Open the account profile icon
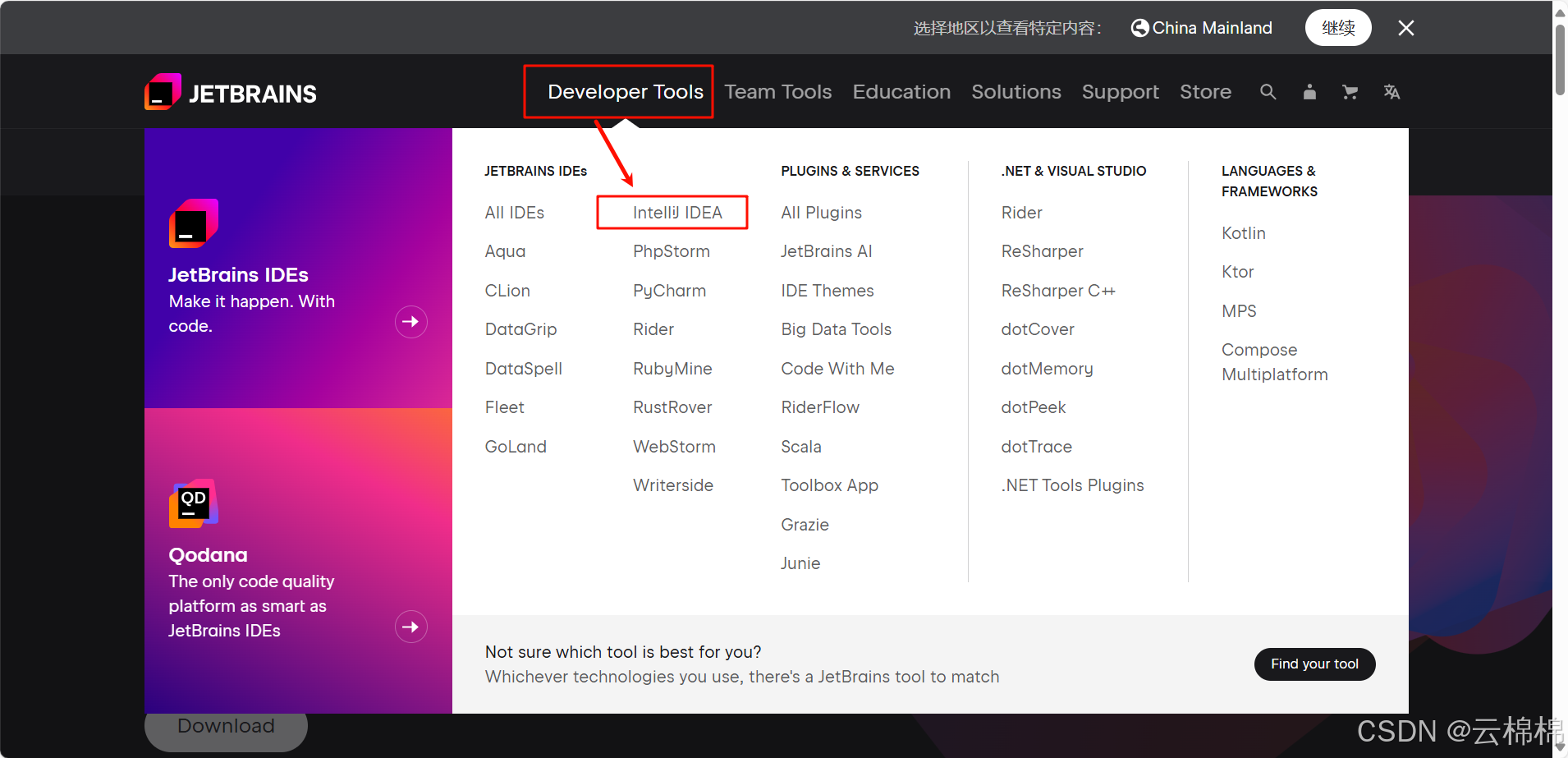 1309,92
